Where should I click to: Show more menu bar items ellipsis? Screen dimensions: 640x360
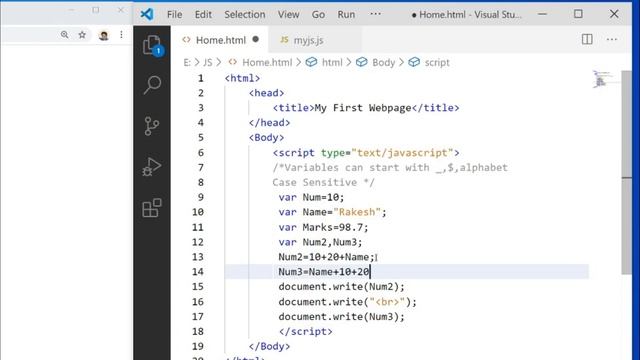[375, 14]
